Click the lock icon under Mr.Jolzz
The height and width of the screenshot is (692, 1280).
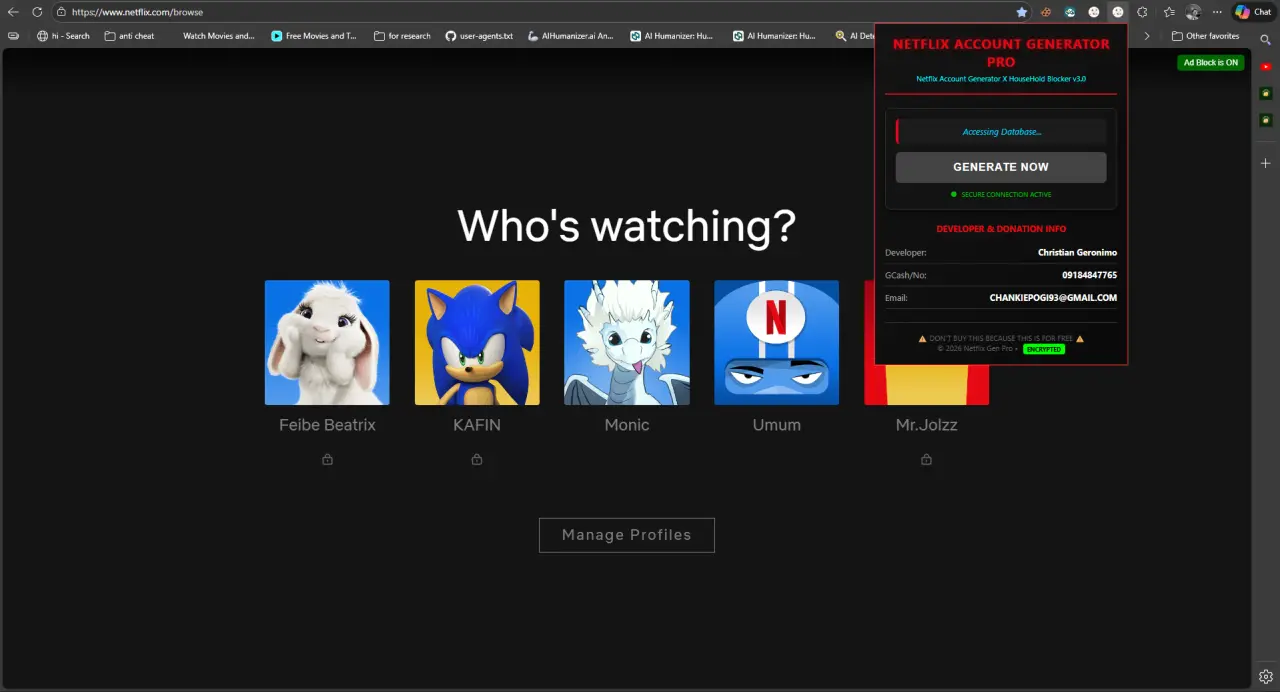[x=926, y=459]
